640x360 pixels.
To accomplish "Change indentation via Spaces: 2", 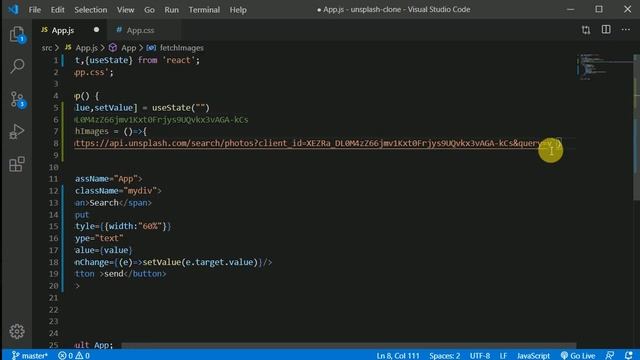I will point(444,356).
